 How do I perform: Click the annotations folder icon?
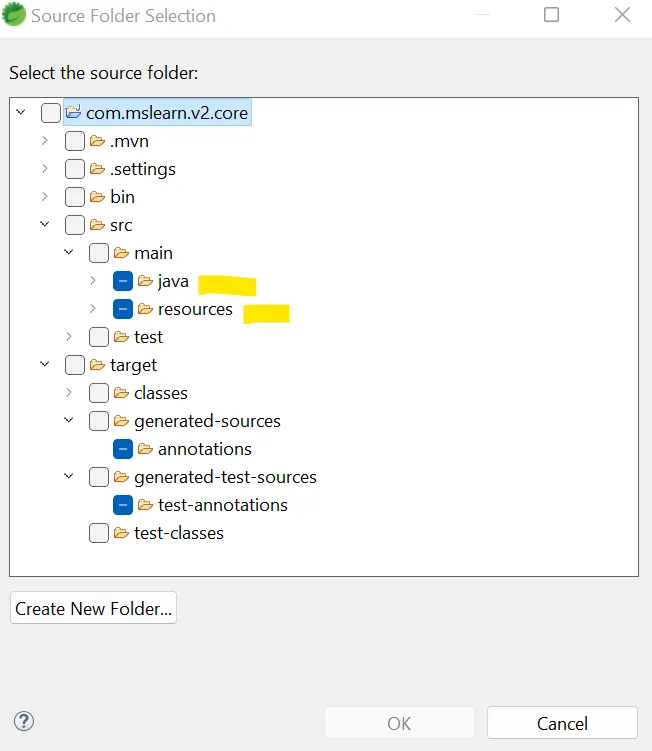[145, 449]
